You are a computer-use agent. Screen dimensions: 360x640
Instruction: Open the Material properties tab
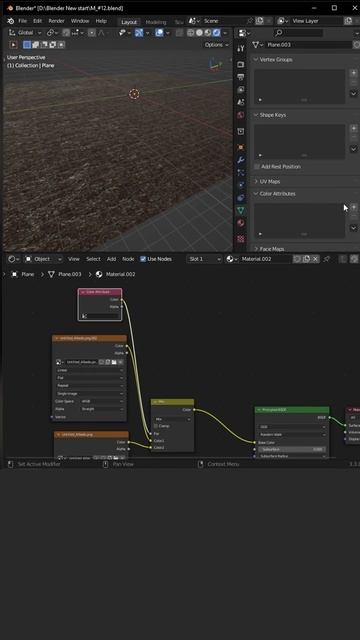pyautogui.click(x=241, y=223)
